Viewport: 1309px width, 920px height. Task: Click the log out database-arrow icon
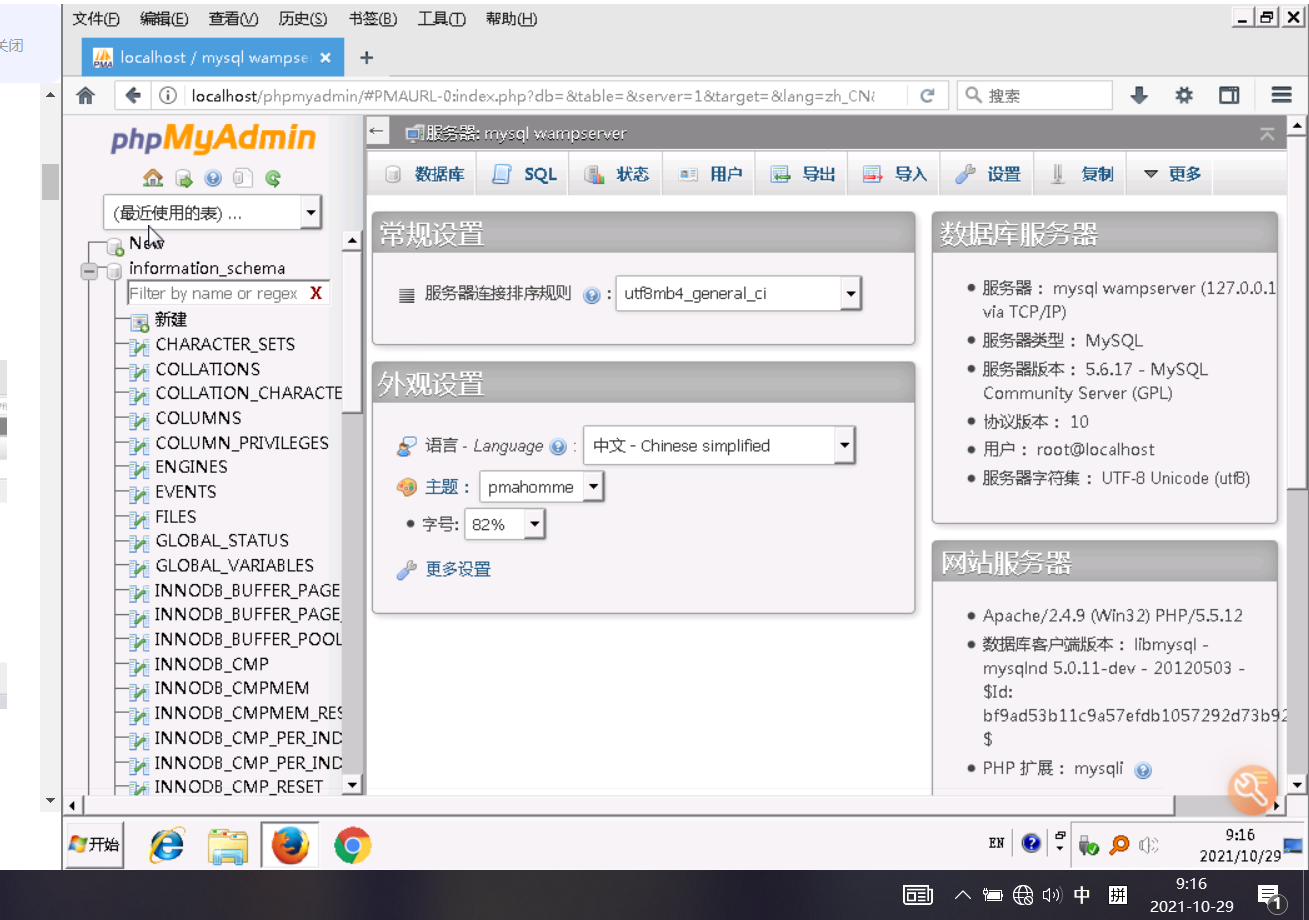184,178
